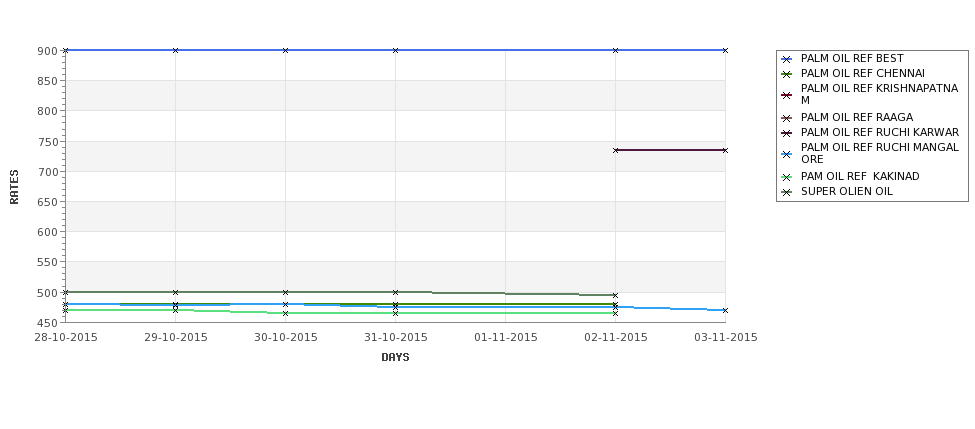Screen dimensions: 975x429
Task: Click the PALM OIL REF RUCHI KARWAR legend marker
Action: (787, 134)
